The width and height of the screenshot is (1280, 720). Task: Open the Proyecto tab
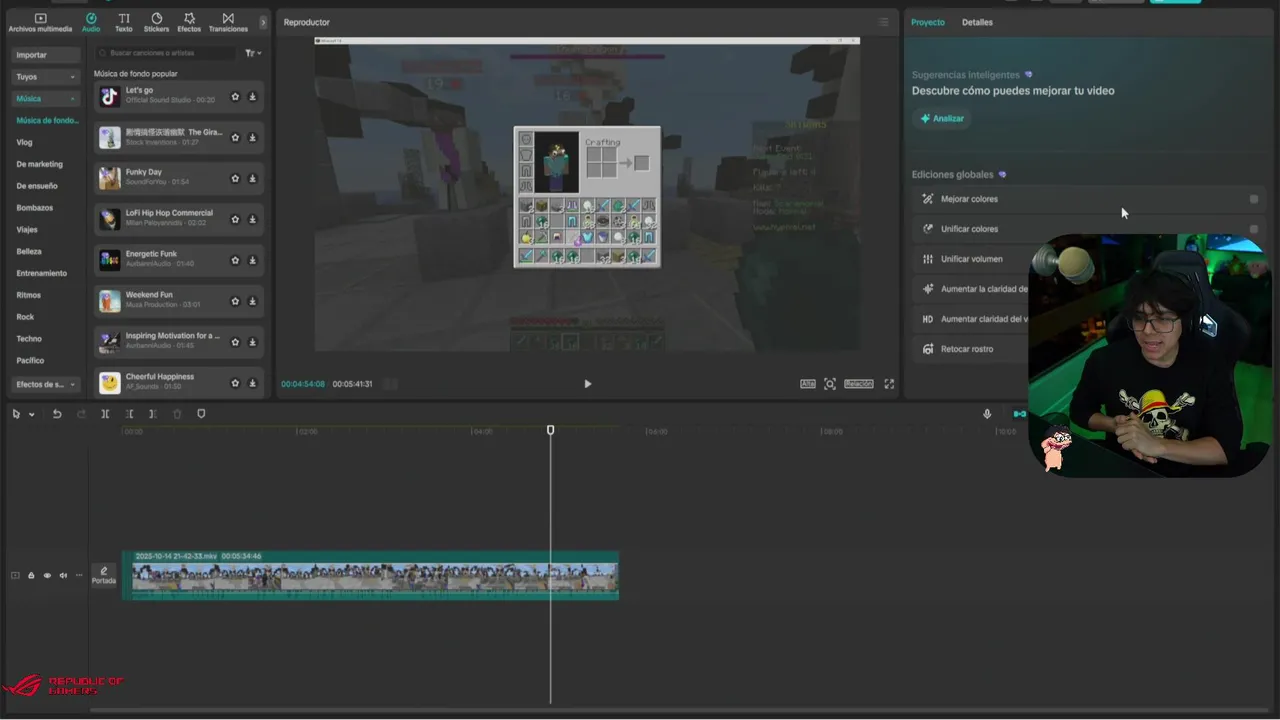(928, 22)
